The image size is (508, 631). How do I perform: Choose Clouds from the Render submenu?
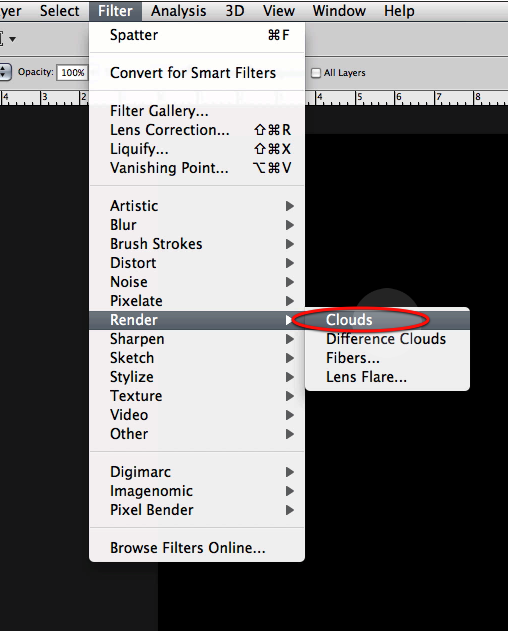click(387, 320)
